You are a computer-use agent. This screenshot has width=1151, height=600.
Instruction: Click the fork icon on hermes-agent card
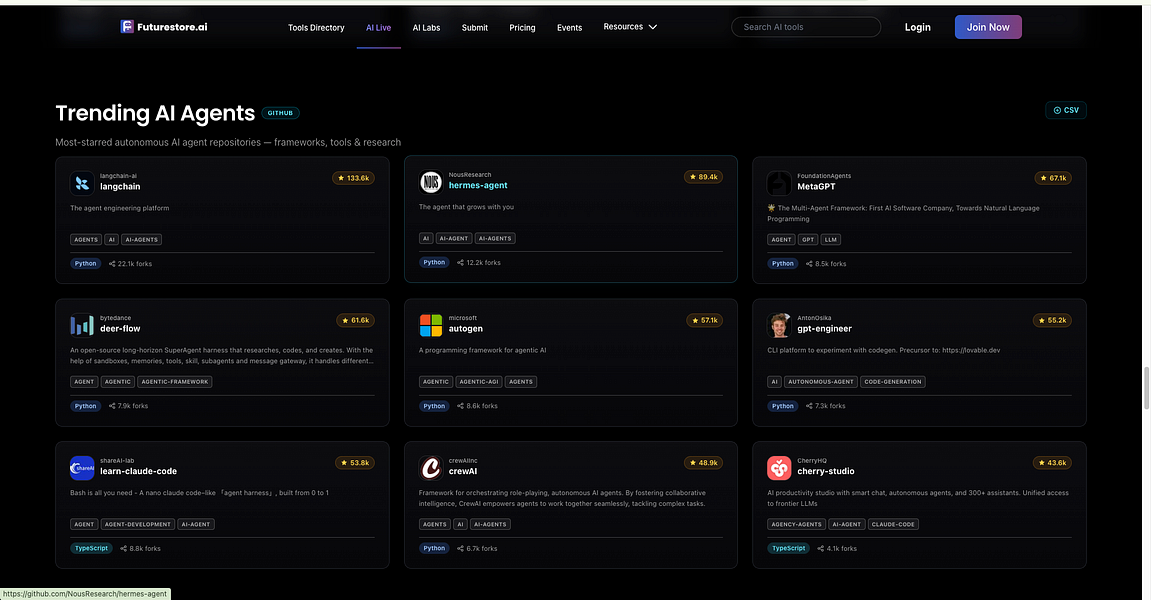(460, 262)
